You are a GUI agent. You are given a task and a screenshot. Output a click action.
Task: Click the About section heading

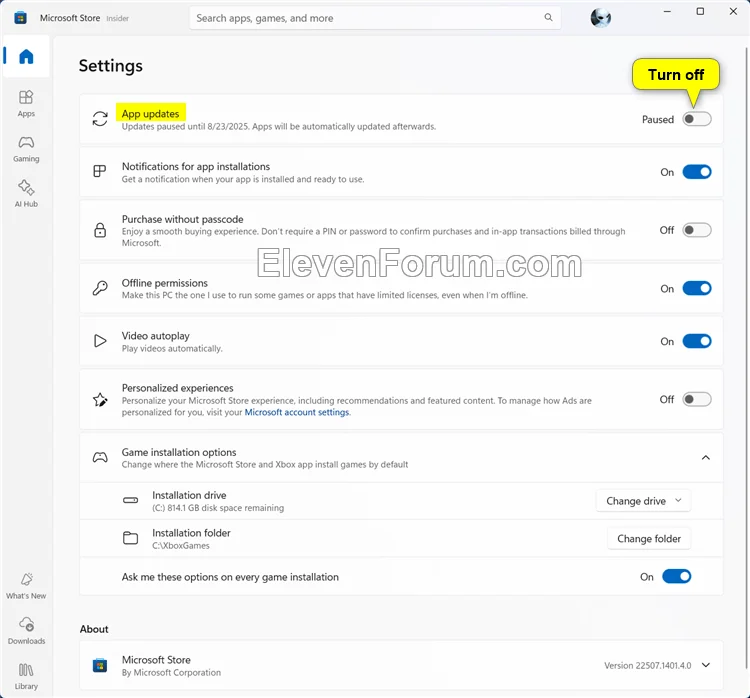[94, 629]
